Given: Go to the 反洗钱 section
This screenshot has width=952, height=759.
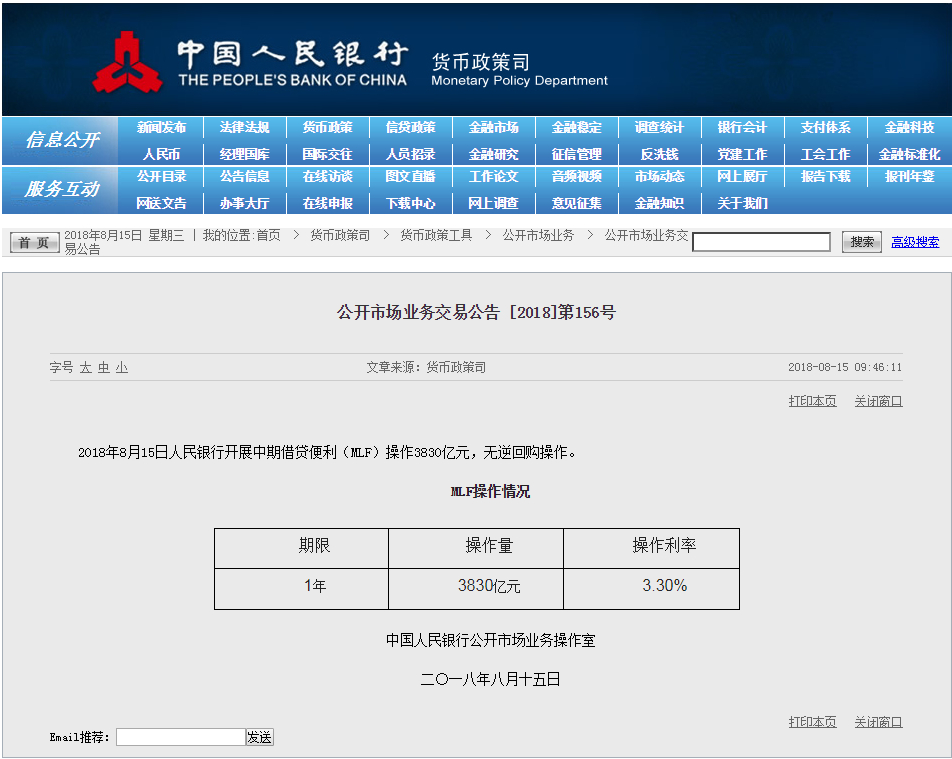Looking at the screenshot, I should pyautogui.click(x=659, y=154).
